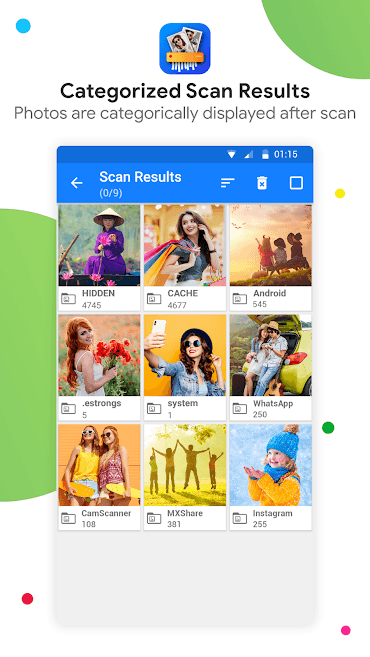Open the Android folder thumbnail
Screen dimensions: 370x657
point(271,246)
